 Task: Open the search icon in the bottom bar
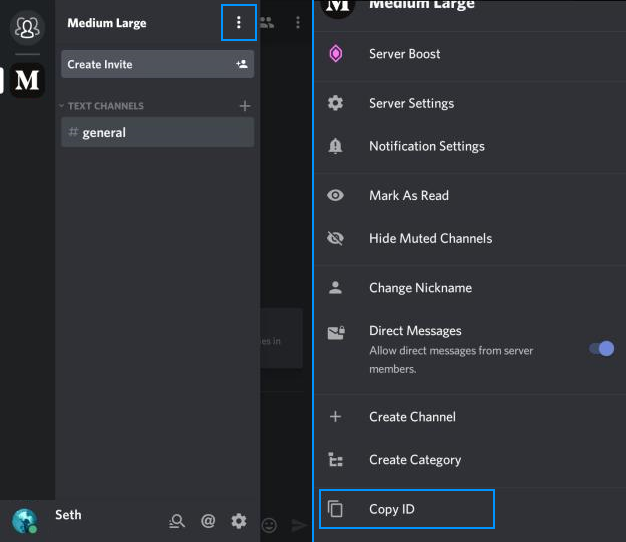[x=177, y=521]
